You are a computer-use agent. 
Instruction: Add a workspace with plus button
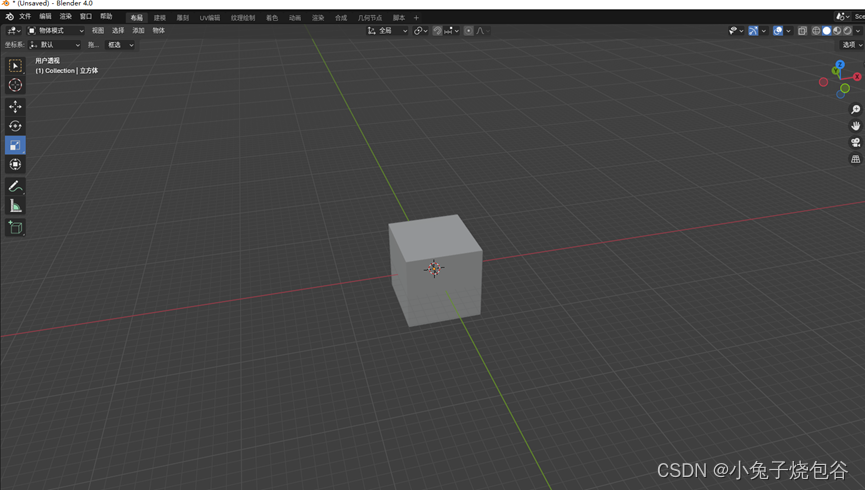point(417,18)
